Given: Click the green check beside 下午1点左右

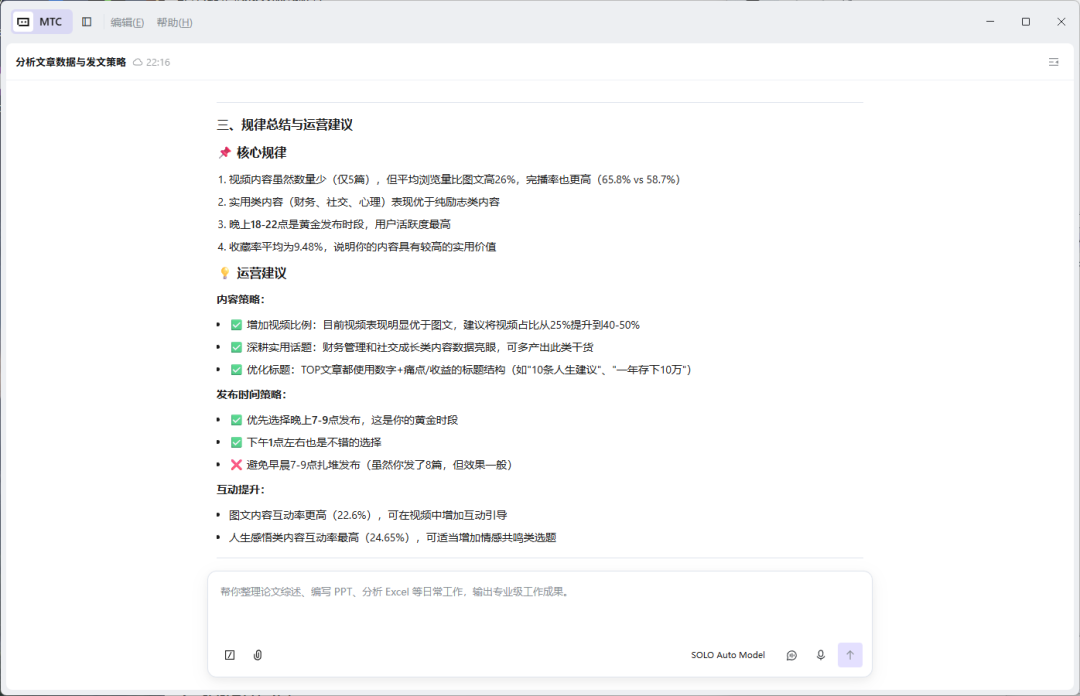Looking at the screenshot, I should [236, 442].
